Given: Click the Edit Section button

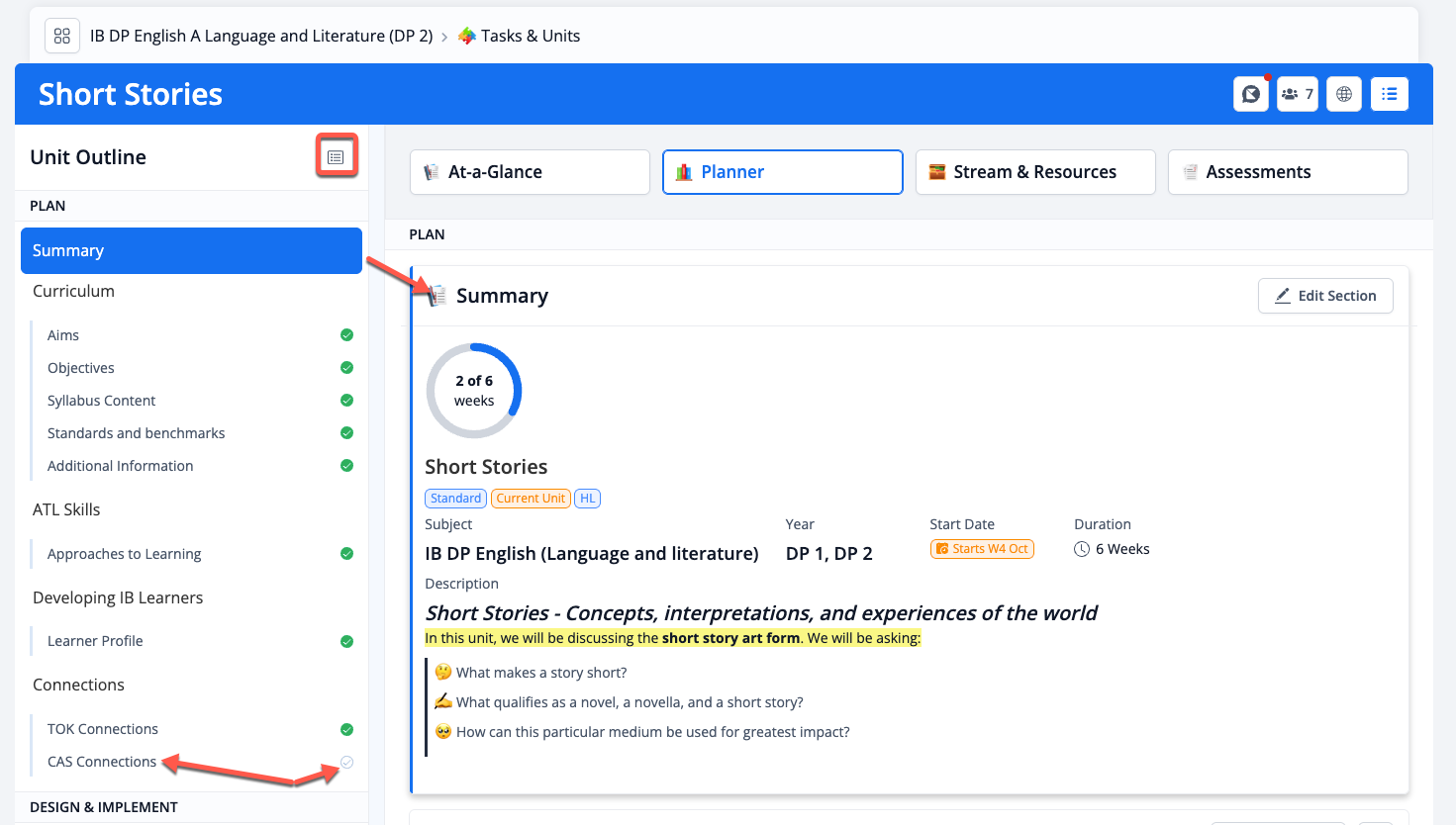Looking at the screenshot, I should [x=1324, y=296].
